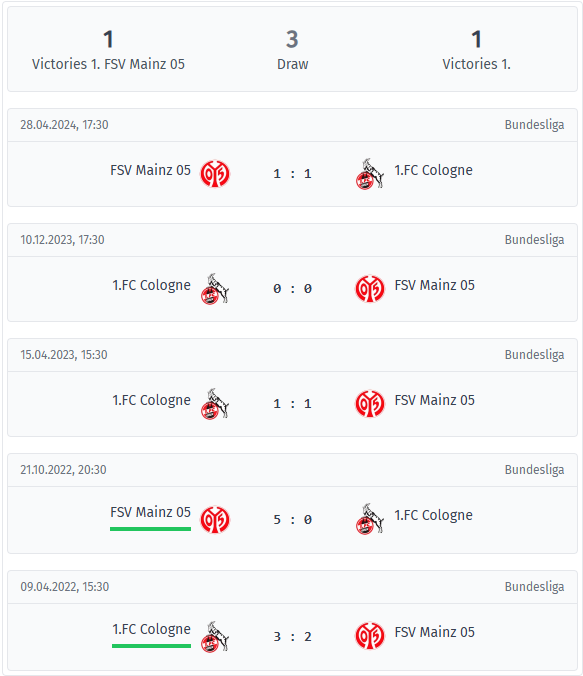
Task: Click Bundesliga label for 28.04.2024 match
Action: (x=534, y=125)
